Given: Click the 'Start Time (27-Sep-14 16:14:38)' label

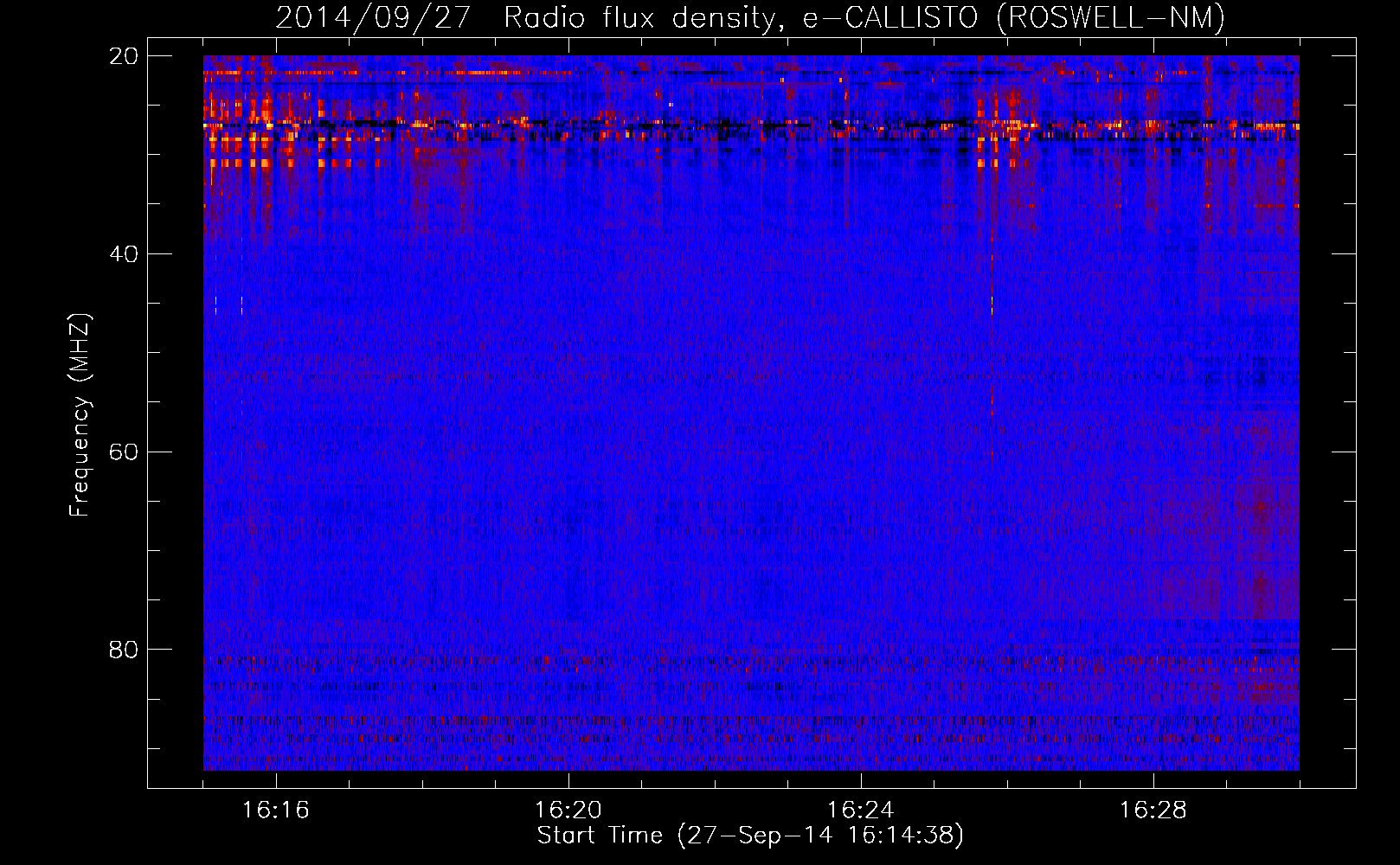Looking at the screenshot, I should 750,836.
